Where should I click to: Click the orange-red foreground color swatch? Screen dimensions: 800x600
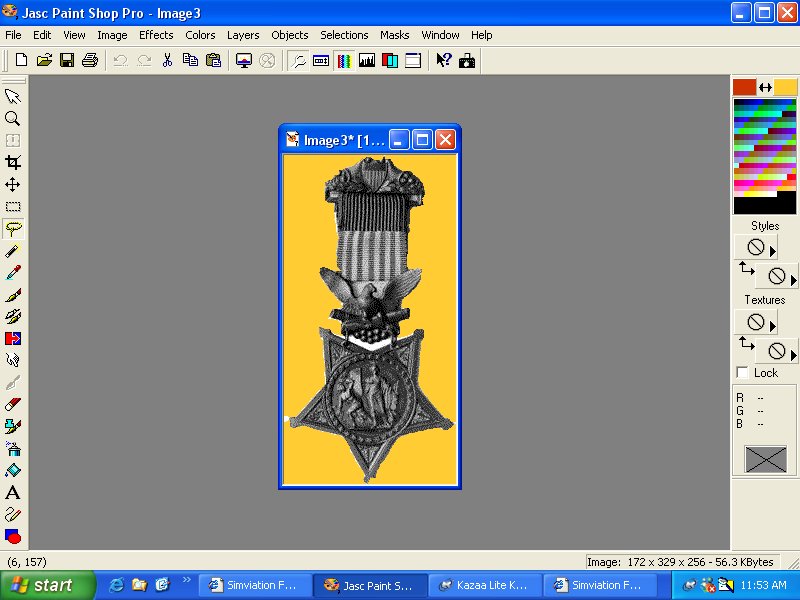pos(744,87)
